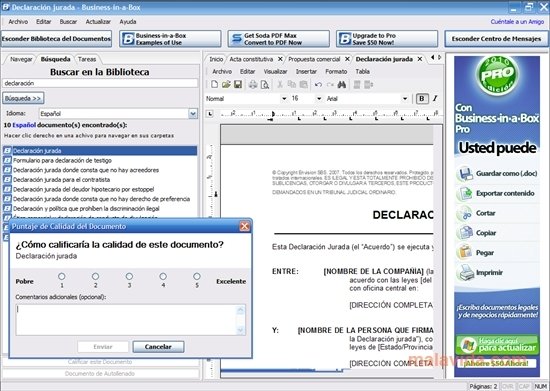Click the Cut scissors toolbar icon
Screen dimensions: 550x391
click(x=280, y=85)
